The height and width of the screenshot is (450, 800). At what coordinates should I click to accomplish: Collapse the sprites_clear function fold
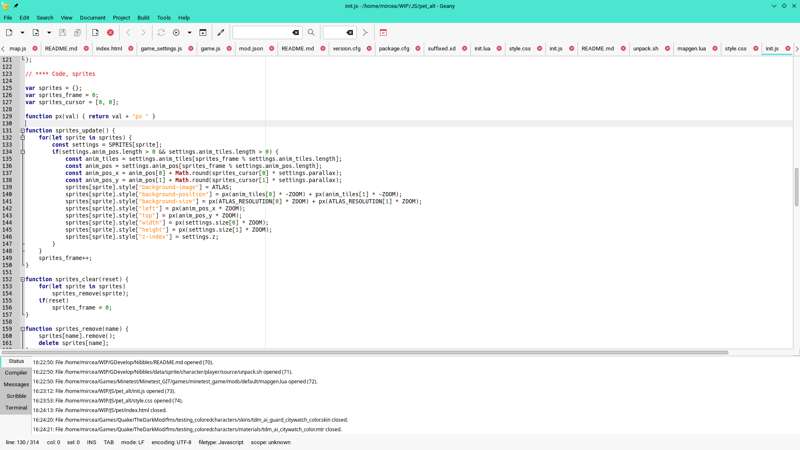tap(22, 280)
